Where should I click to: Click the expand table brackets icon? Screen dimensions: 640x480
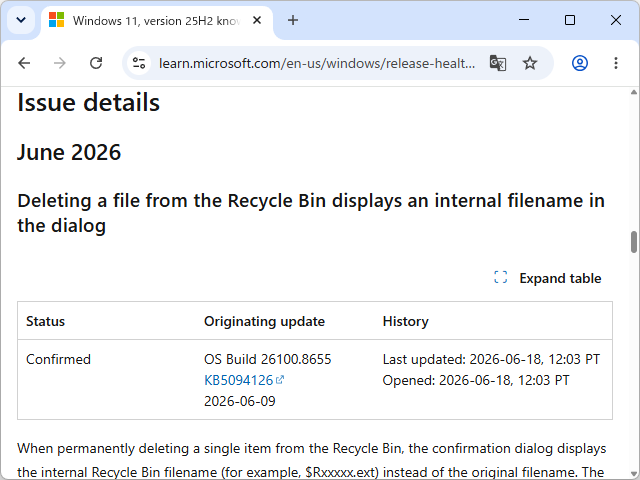point(500,277)
